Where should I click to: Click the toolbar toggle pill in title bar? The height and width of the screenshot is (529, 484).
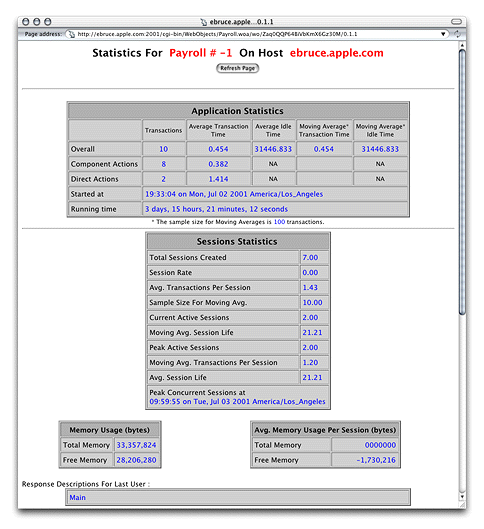coord(456,22)
